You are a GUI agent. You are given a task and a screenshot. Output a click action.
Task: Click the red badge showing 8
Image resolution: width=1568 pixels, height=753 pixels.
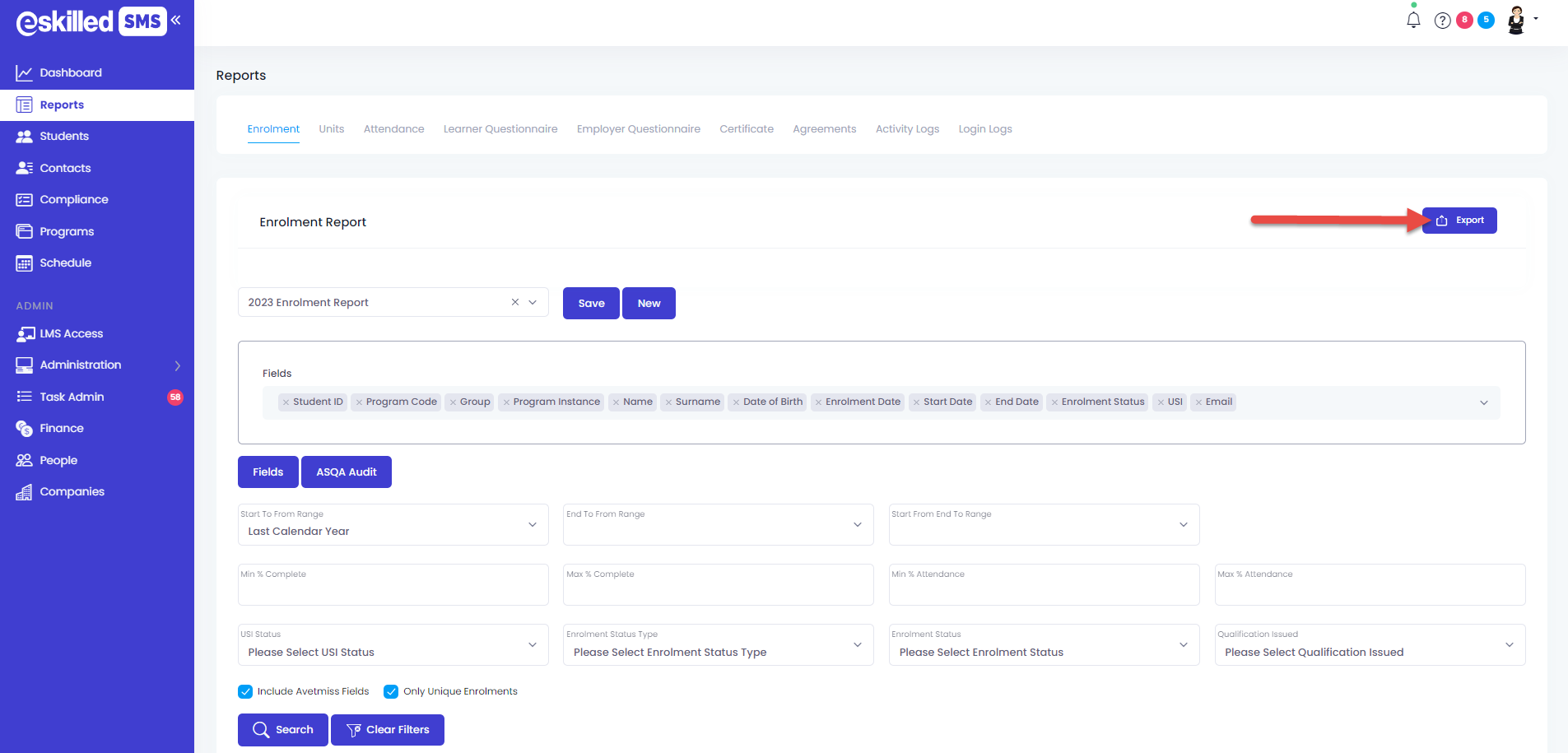click(1464, 21)
